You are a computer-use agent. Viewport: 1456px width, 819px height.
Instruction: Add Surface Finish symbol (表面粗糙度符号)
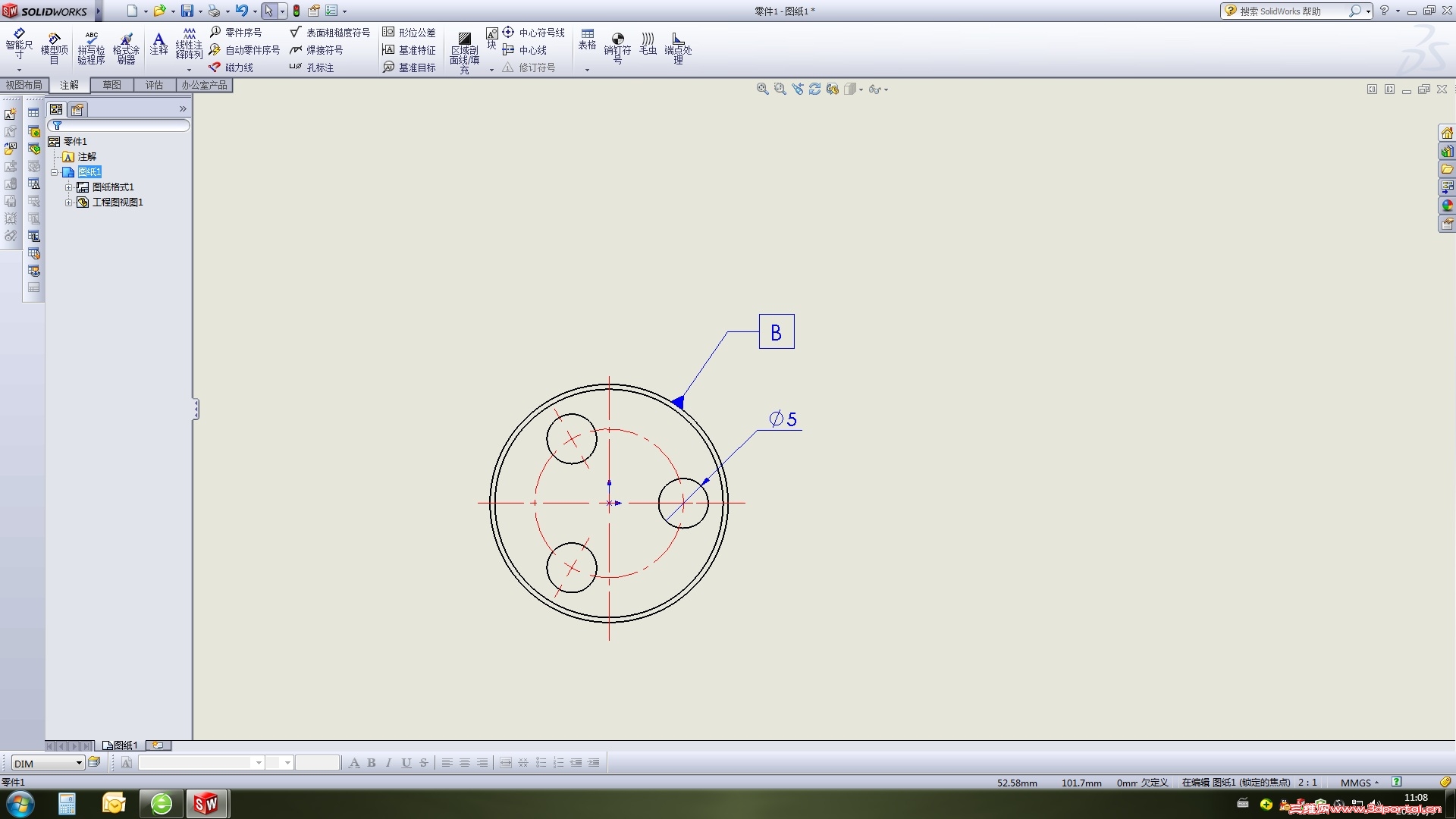330,32
